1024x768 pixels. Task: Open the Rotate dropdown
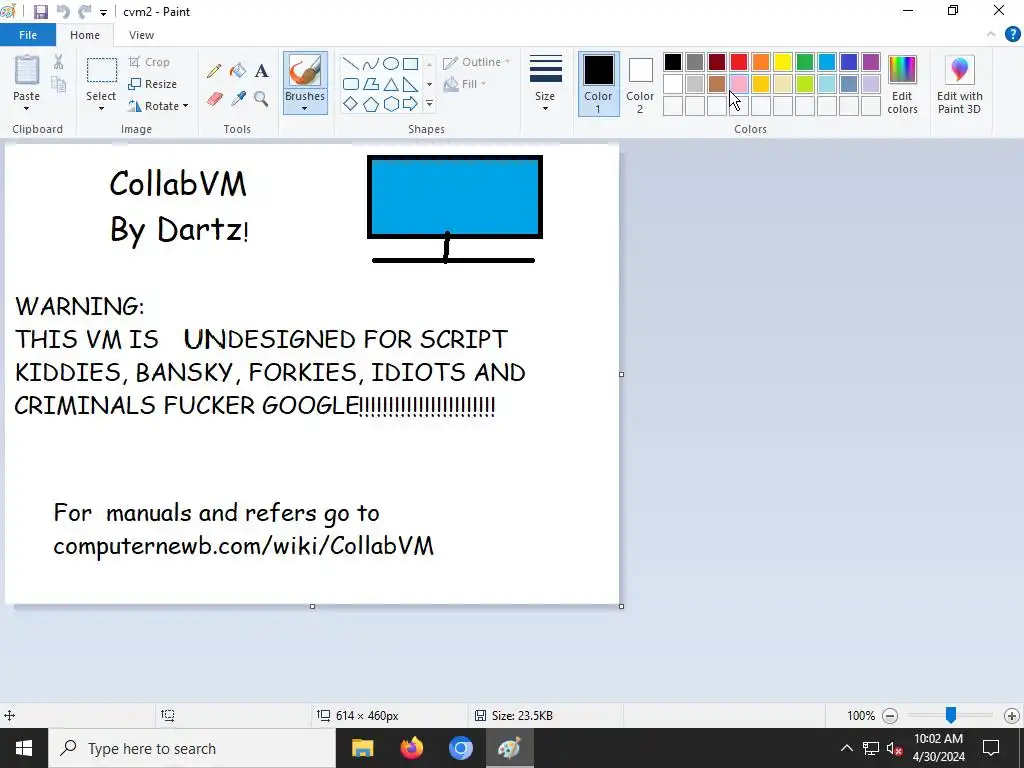(158, 106)
